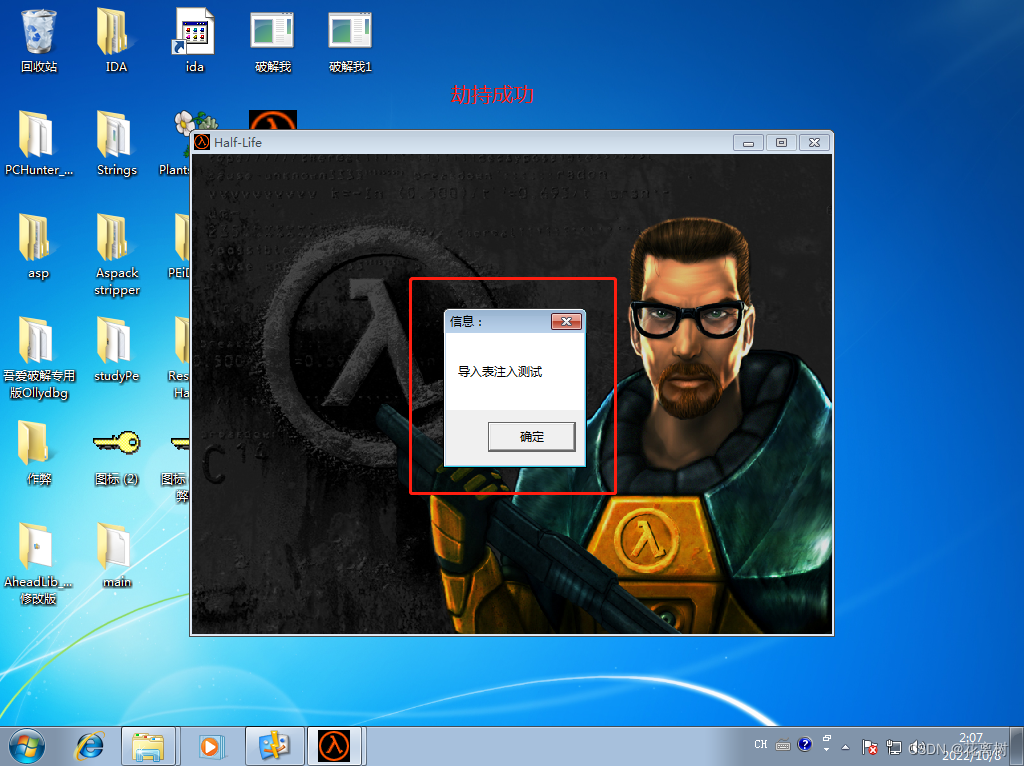Open Action Center flag icon
The height and width of the screenshot is (766, 1024).
pos(869,746)
